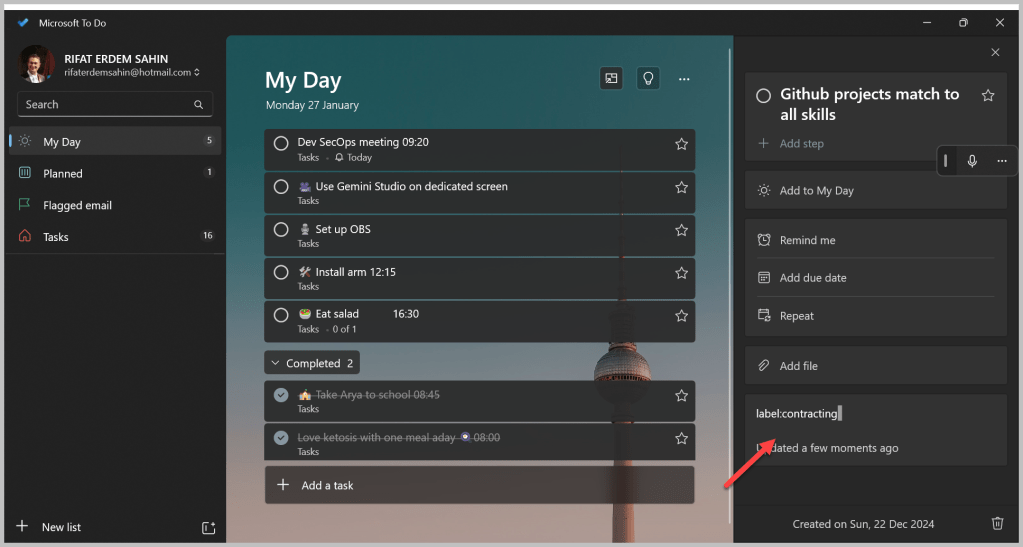Open the Planned list
The image size is (1023, 547).
click(115, 173)
